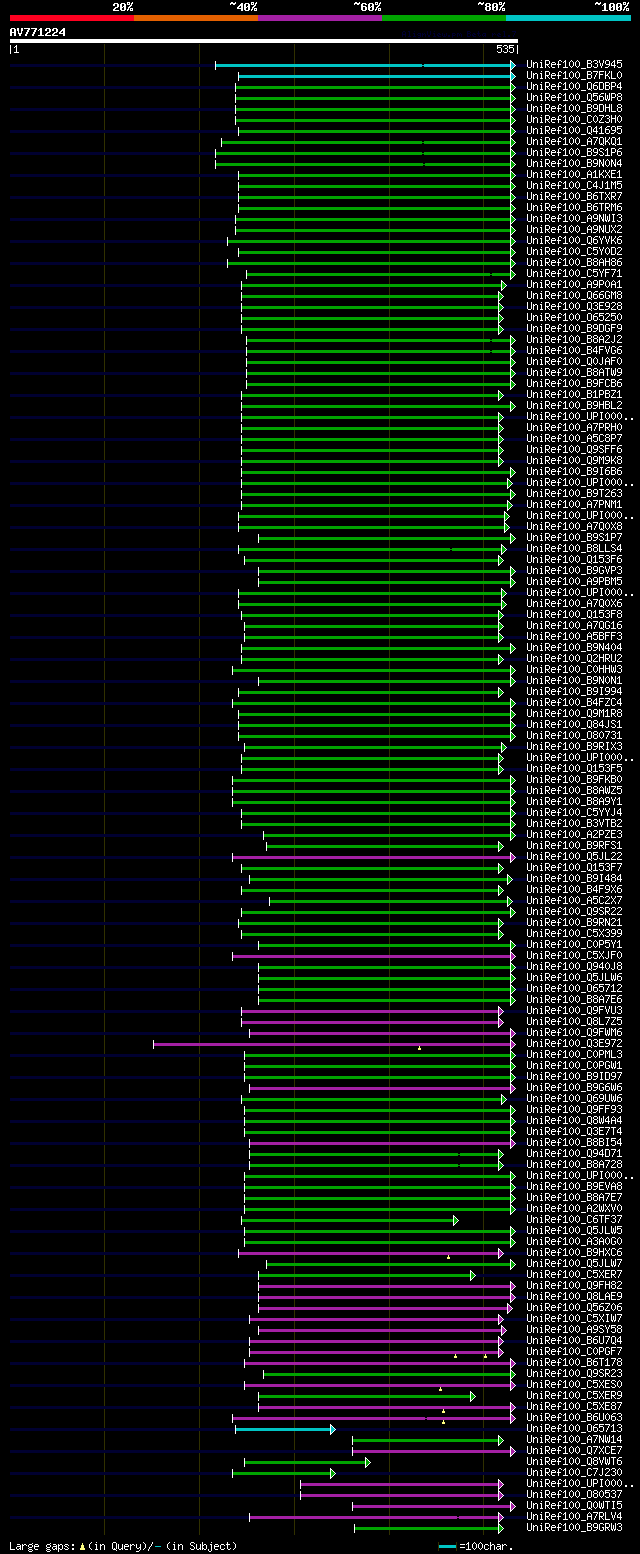Click the UniRef100_C7J230 hit label

574,1472
